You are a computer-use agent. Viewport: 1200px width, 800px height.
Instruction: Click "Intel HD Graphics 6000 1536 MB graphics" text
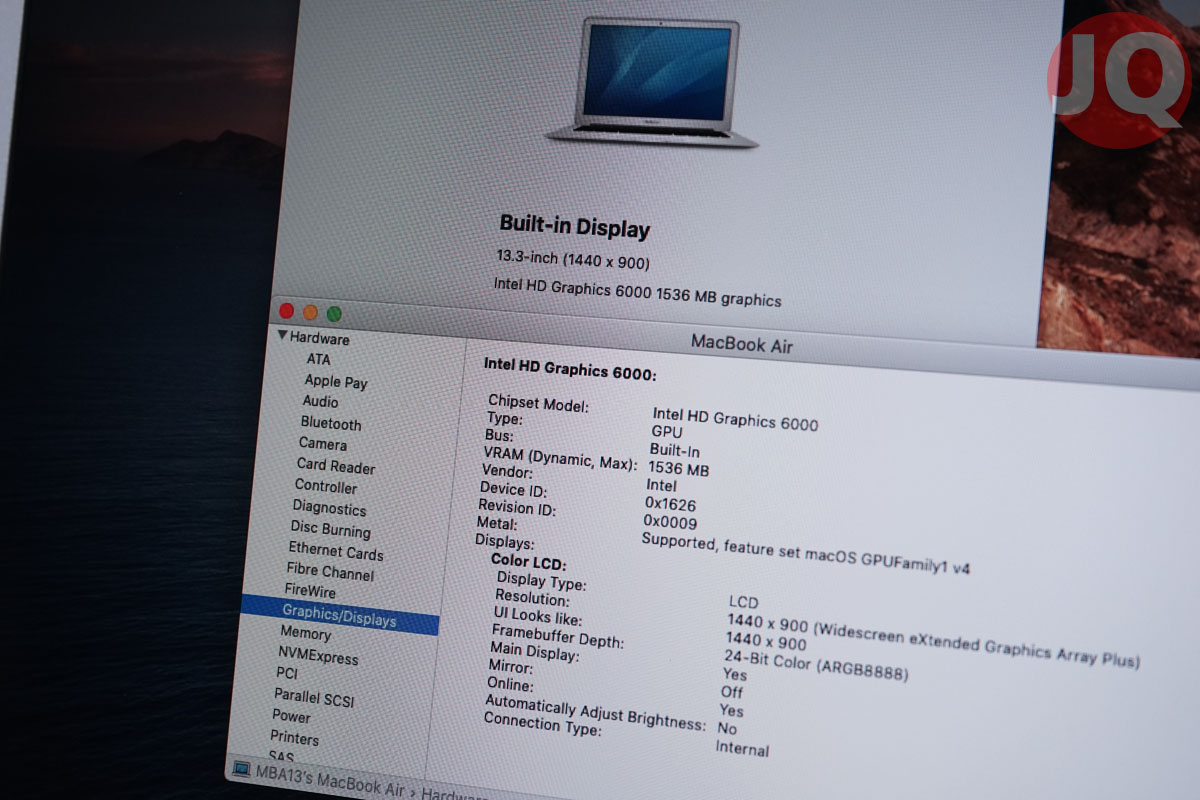coord(637,292)
